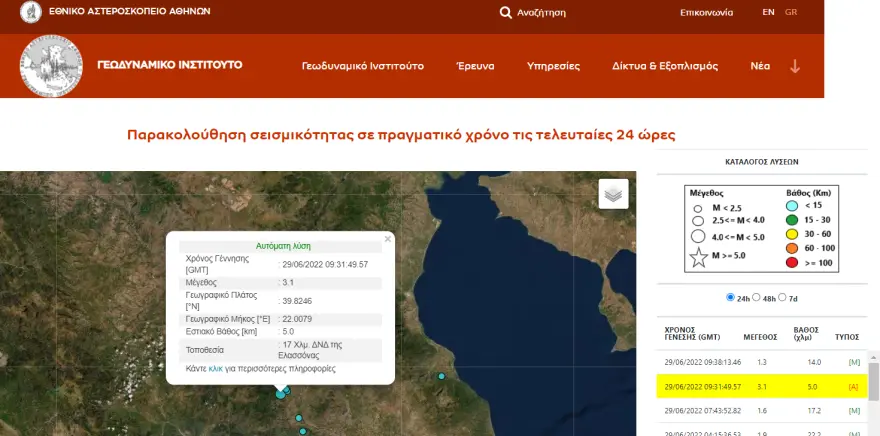Image resolution: width=880 pixels, height=436 pixels.
Task: Click the National Observatory logo at top left
Action: tap(31, 14)
